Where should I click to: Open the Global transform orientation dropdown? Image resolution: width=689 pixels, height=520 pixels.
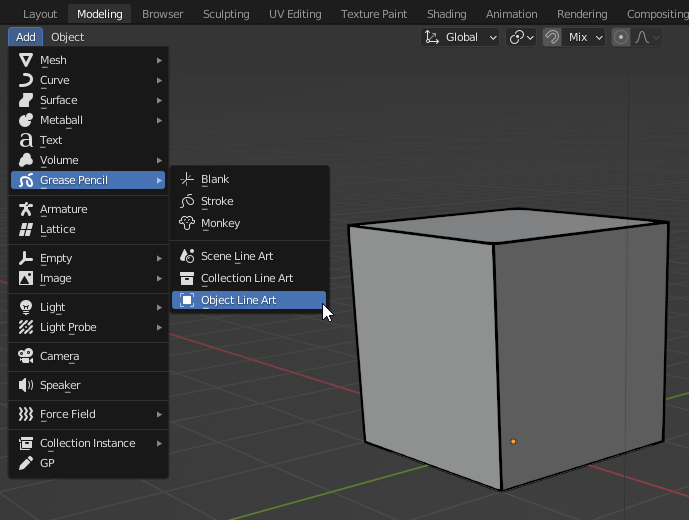click(461, 37)
